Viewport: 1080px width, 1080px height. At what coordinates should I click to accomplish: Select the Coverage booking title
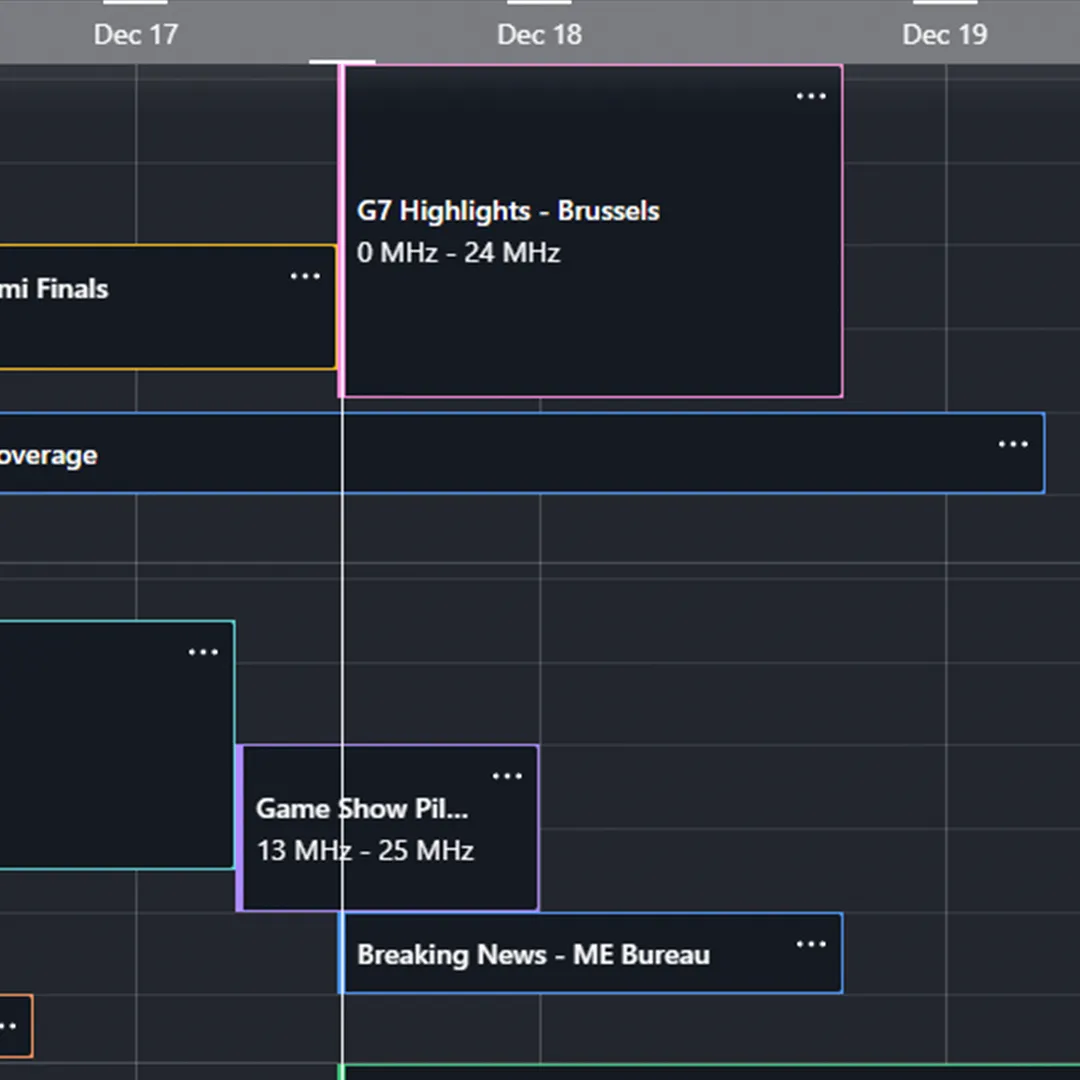48,456
